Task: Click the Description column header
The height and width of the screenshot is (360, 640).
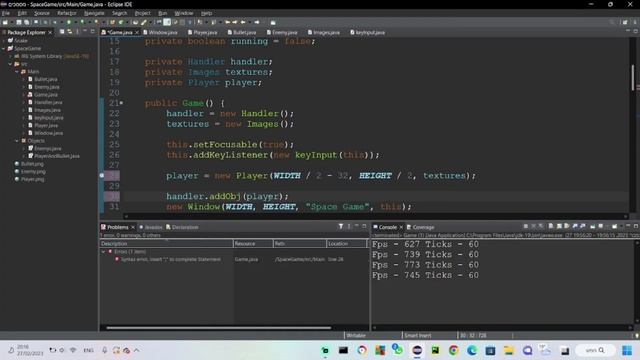Action: 166,244
